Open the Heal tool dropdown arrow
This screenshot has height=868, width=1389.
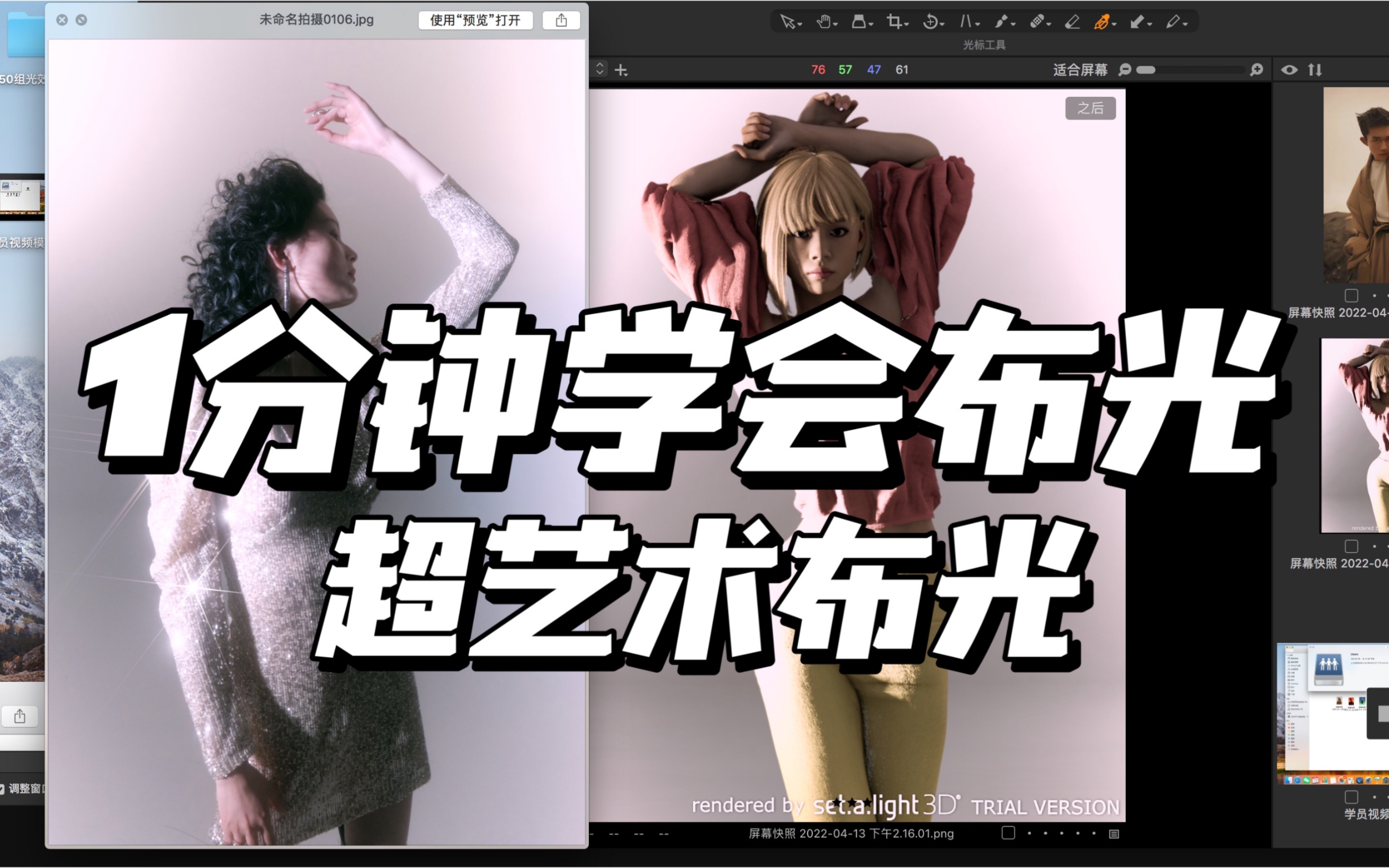[1048, 24]
